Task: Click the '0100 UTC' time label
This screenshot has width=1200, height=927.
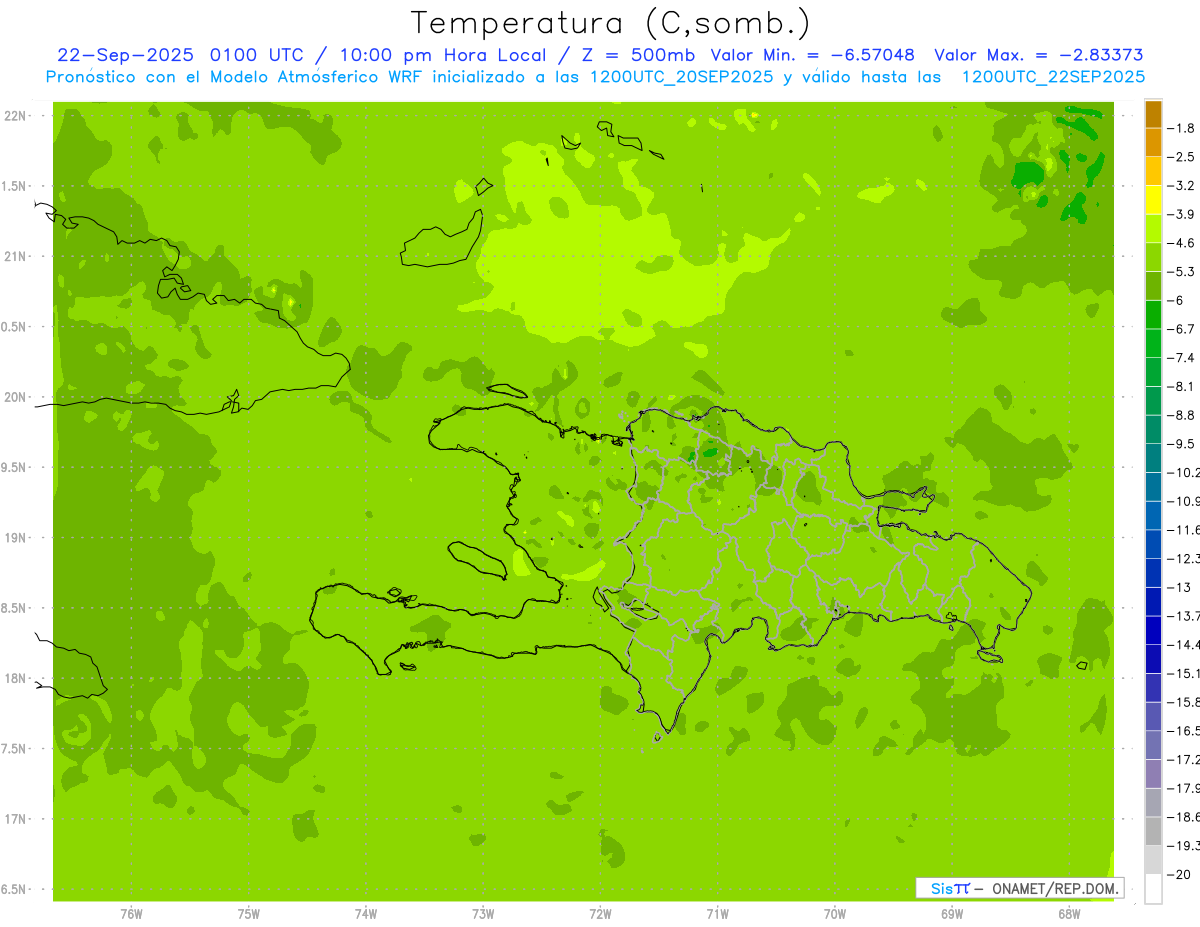Action: tap(261, 55)
